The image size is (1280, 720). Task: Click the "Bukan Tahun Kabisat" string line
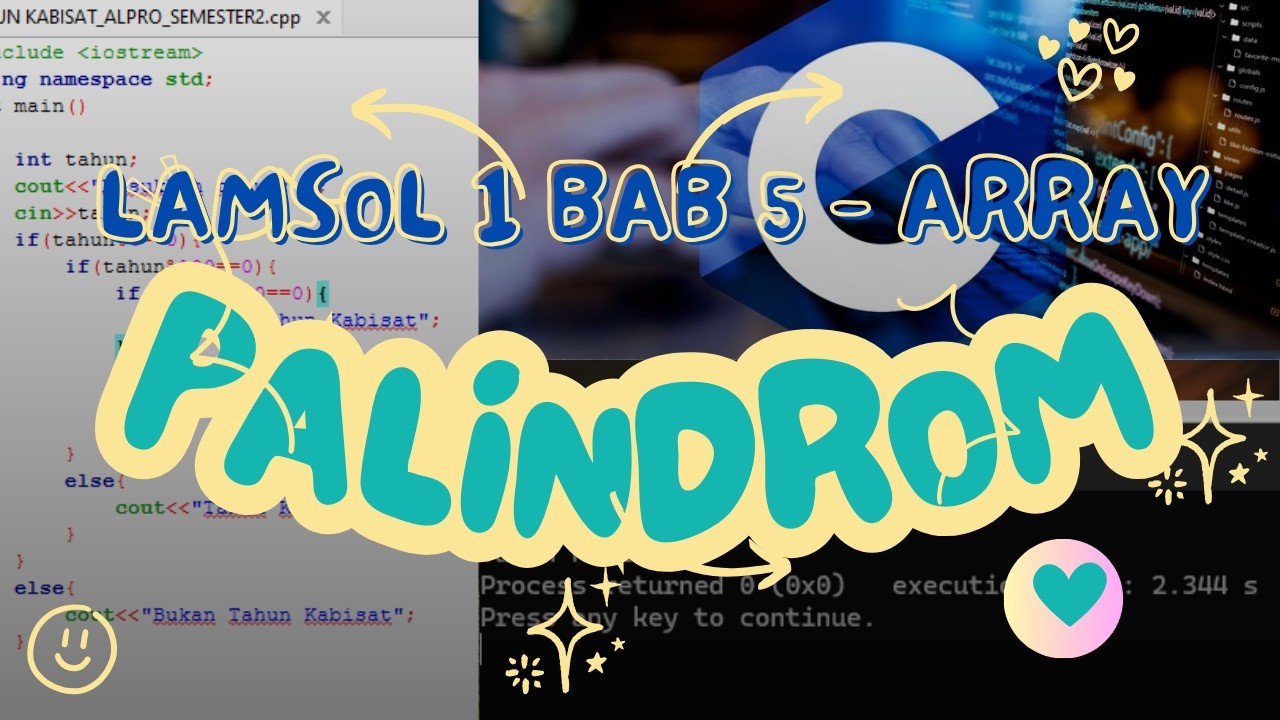pyautogui.click(x=240, y=614)
